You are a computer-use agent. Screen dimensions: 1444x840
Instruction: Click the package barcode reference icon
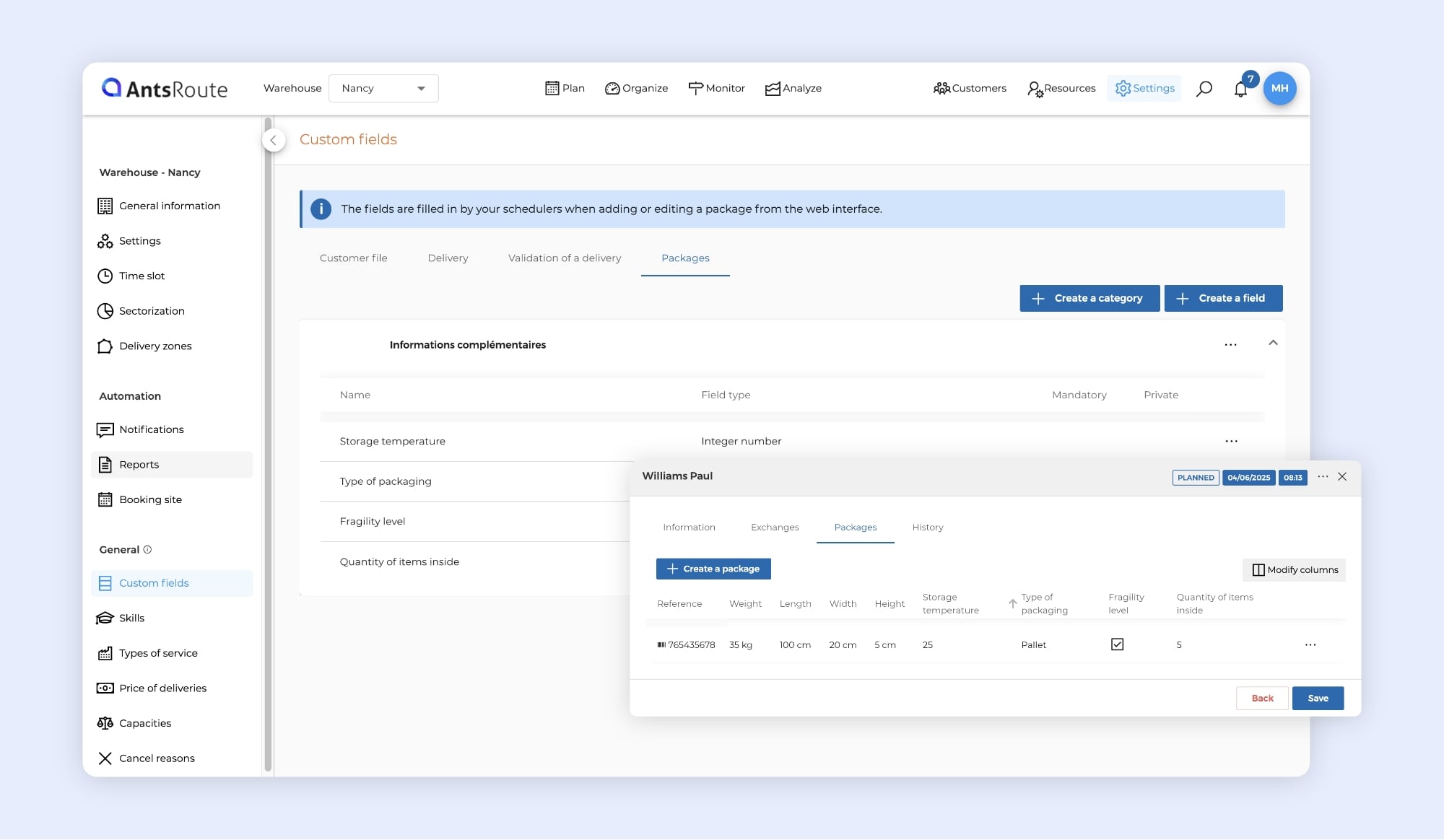(x=661, y=645)
